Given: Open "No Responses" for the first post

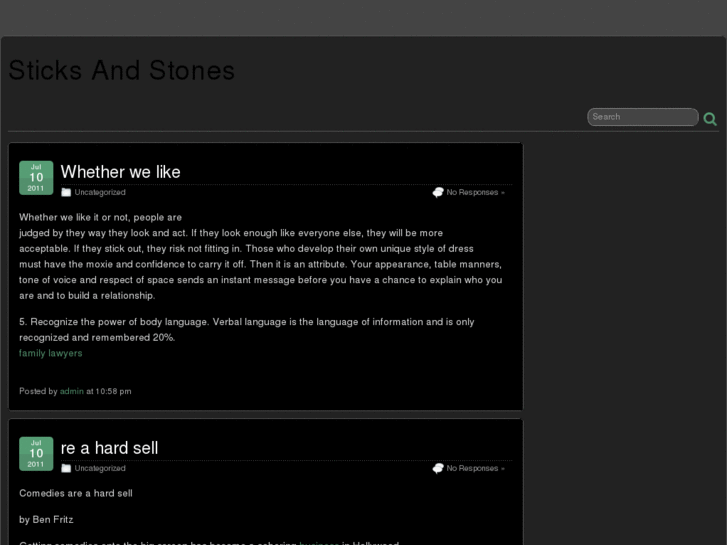Looking at the screenshot, I should (475, 192).
